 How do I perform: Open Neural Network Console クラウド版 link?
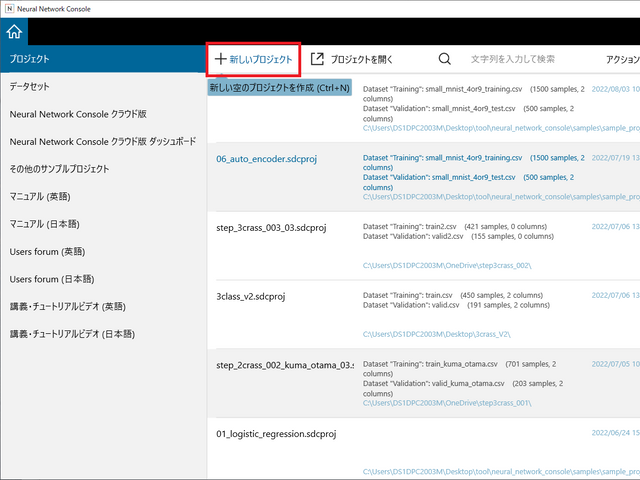click(x=84, y=115)
